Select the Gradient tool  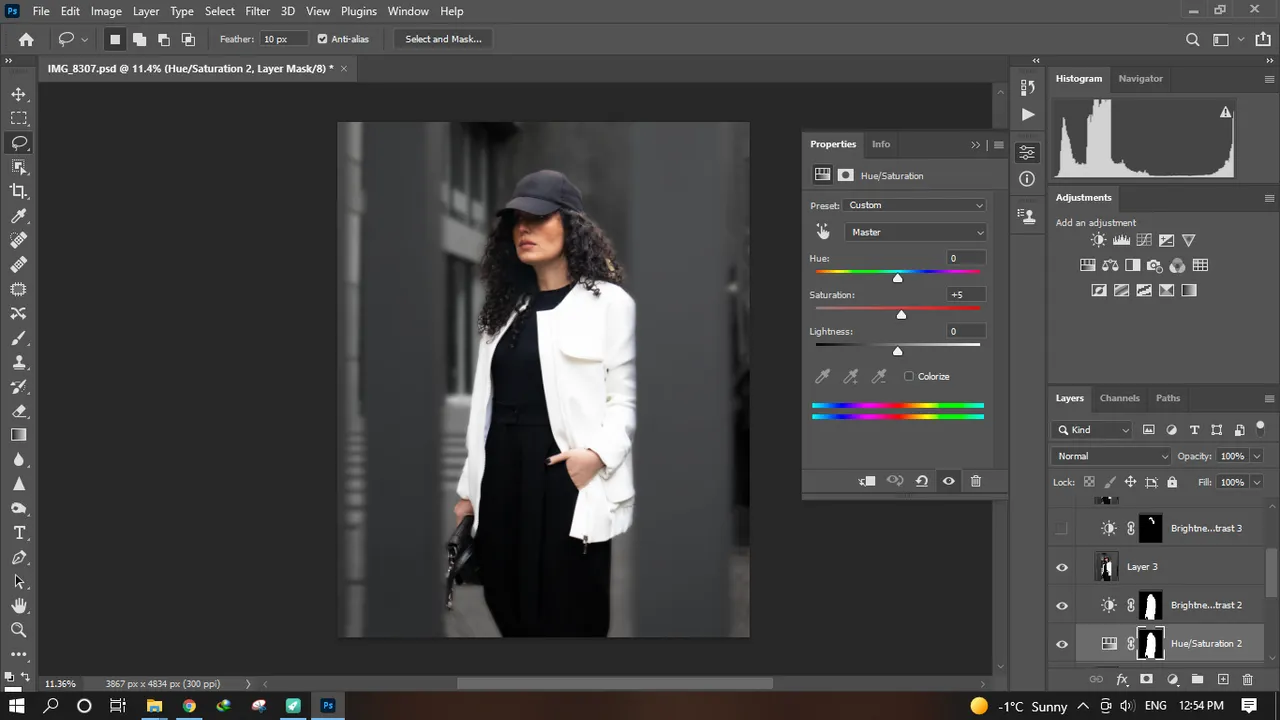19,435
